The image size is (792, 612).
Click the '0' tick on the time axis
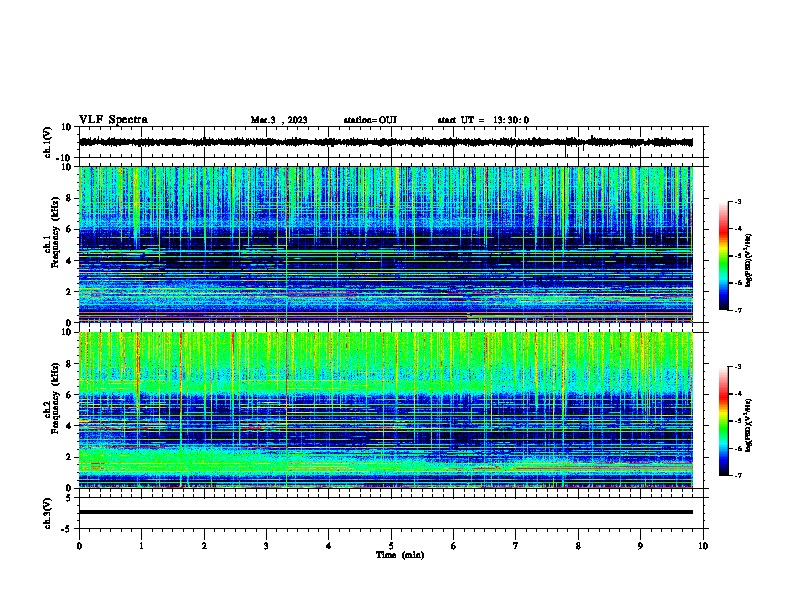[x=79, y=546]
